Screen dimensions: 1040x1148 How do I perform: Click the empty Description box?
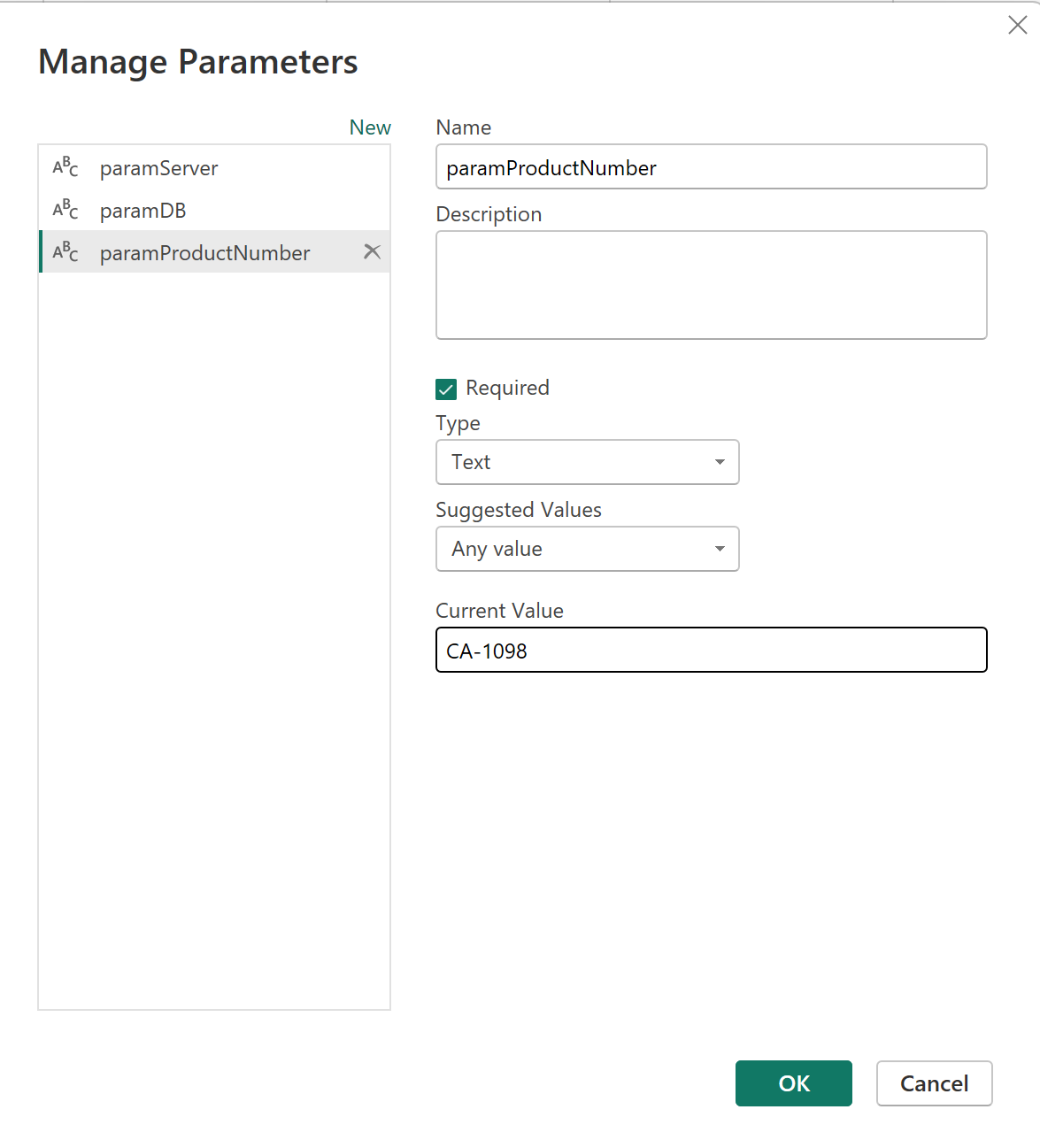coord(711,284)
